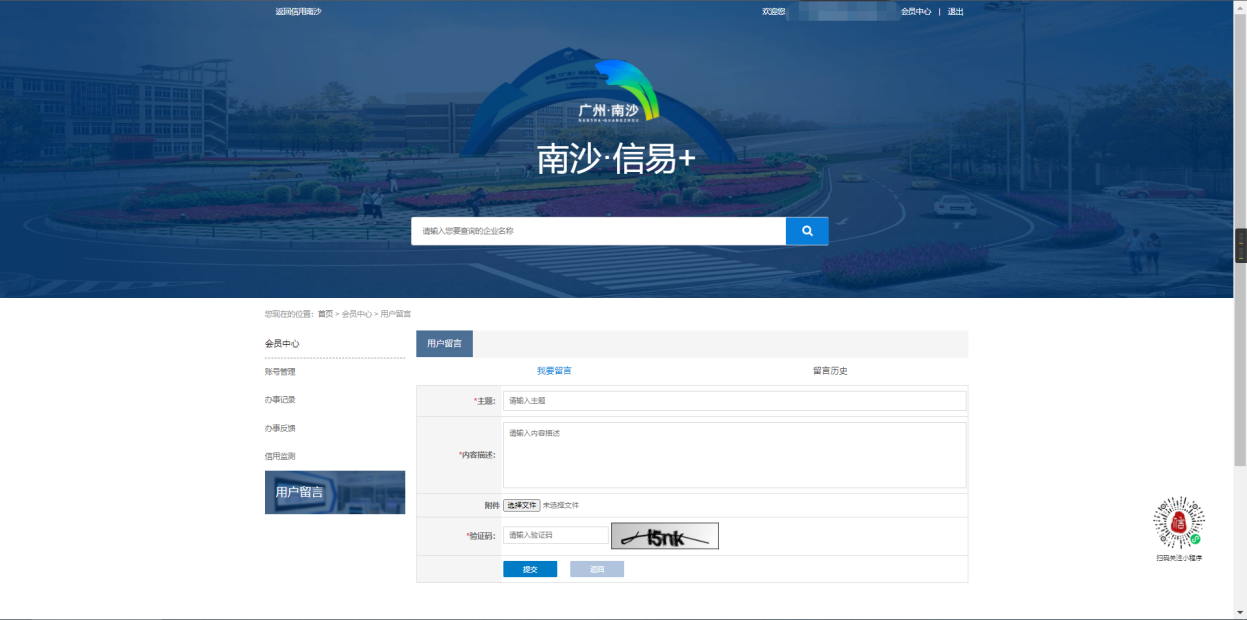
Task: Select the 用户留言 panel tab
Action: click(444, 343)
